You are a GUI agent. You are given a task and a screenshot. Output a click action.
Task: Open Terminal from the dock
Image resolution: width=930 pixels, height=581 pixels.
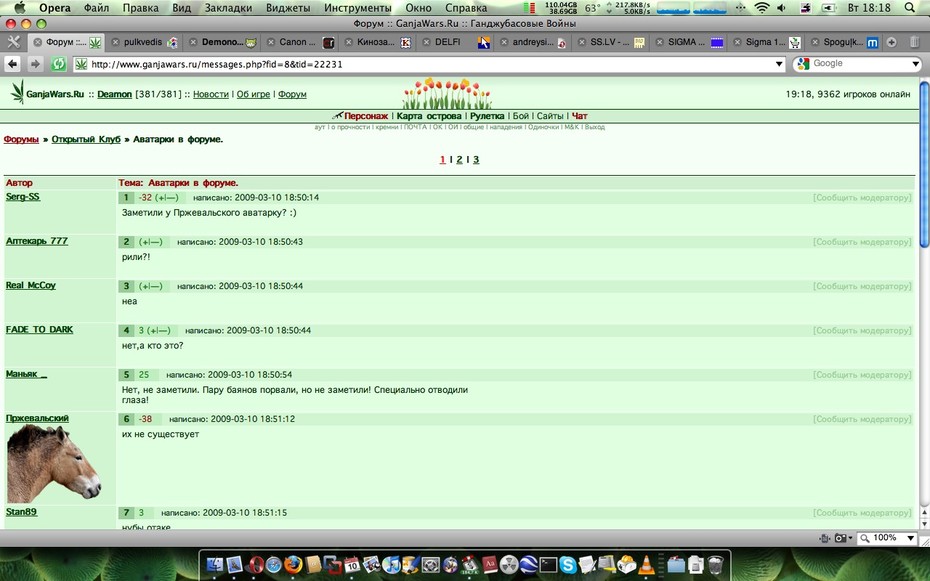[548, 564]
